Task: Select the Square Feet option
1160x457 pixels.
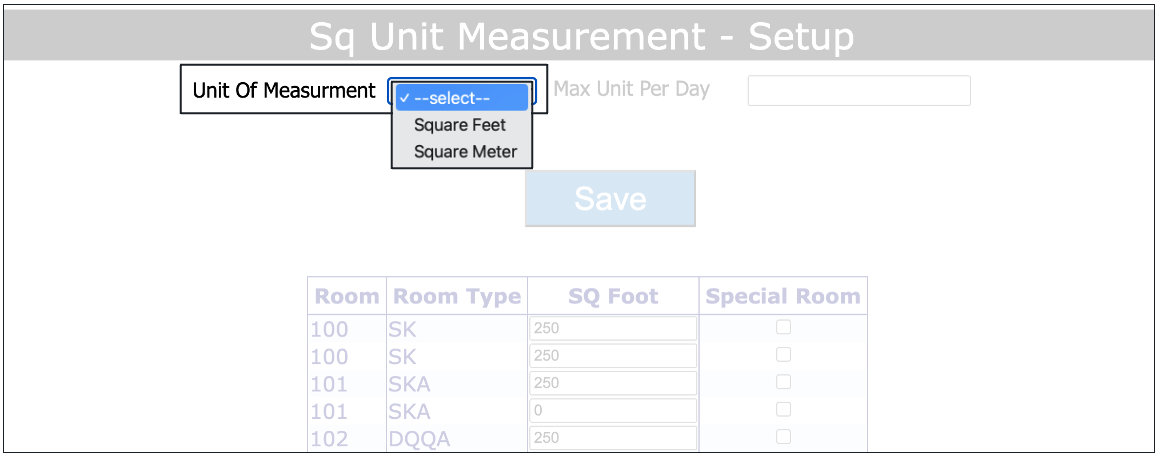Action: click(460, 125)
